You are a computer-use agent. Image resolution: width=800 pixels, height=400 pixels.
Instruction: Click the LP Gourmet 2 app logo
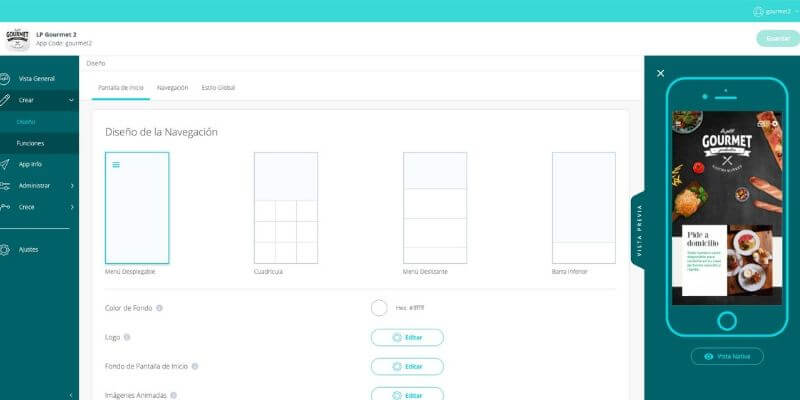pyautogui.click(x=17, y=39)
